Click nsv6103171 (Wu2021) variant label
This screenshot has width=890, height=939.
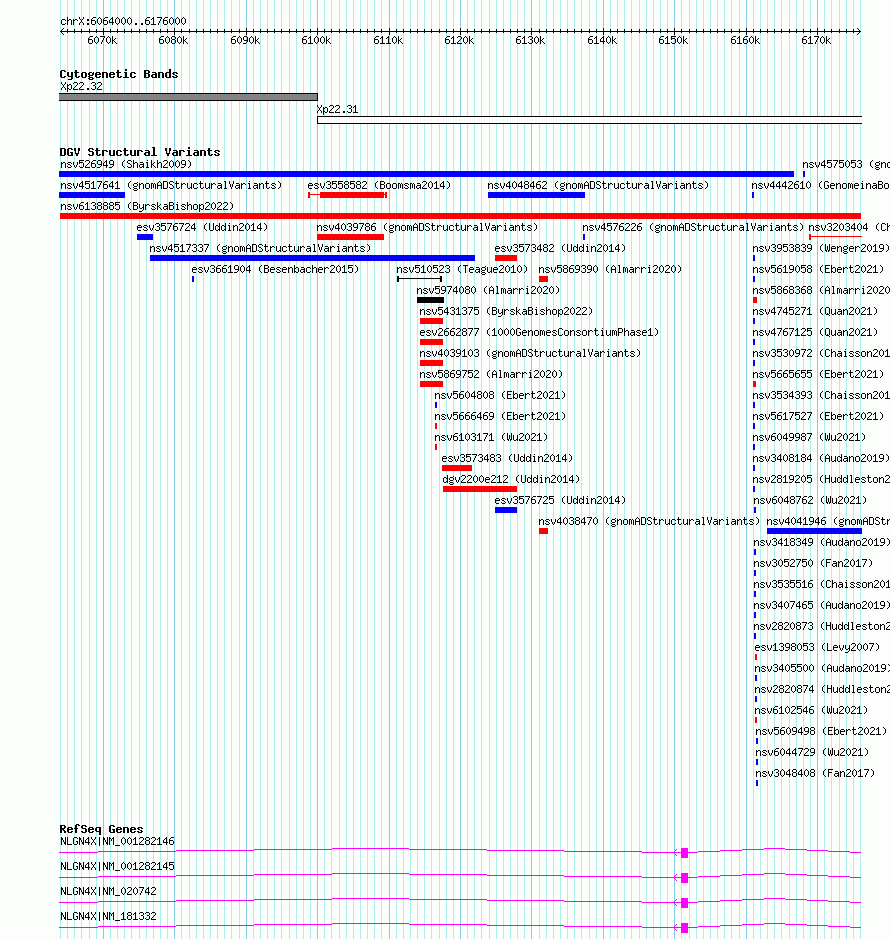pos(491,437)
